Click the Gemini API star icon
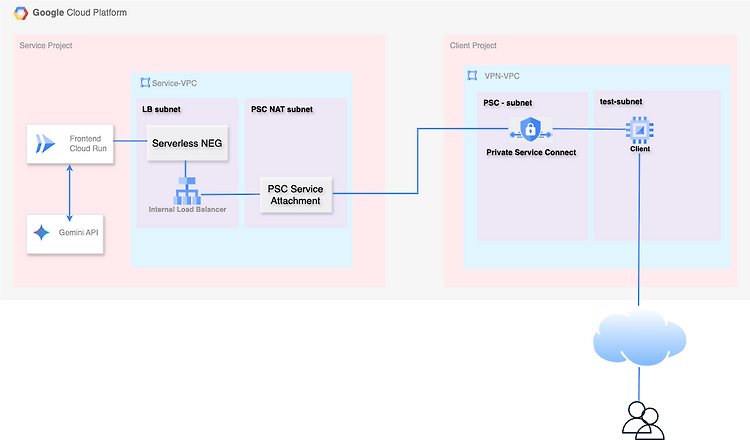The image size is (750, 440). click(41, 232)
